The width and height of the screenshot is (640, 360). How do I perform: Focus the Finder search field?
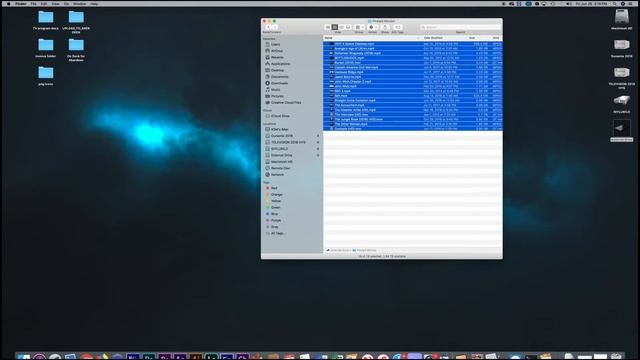coord(460,27)
